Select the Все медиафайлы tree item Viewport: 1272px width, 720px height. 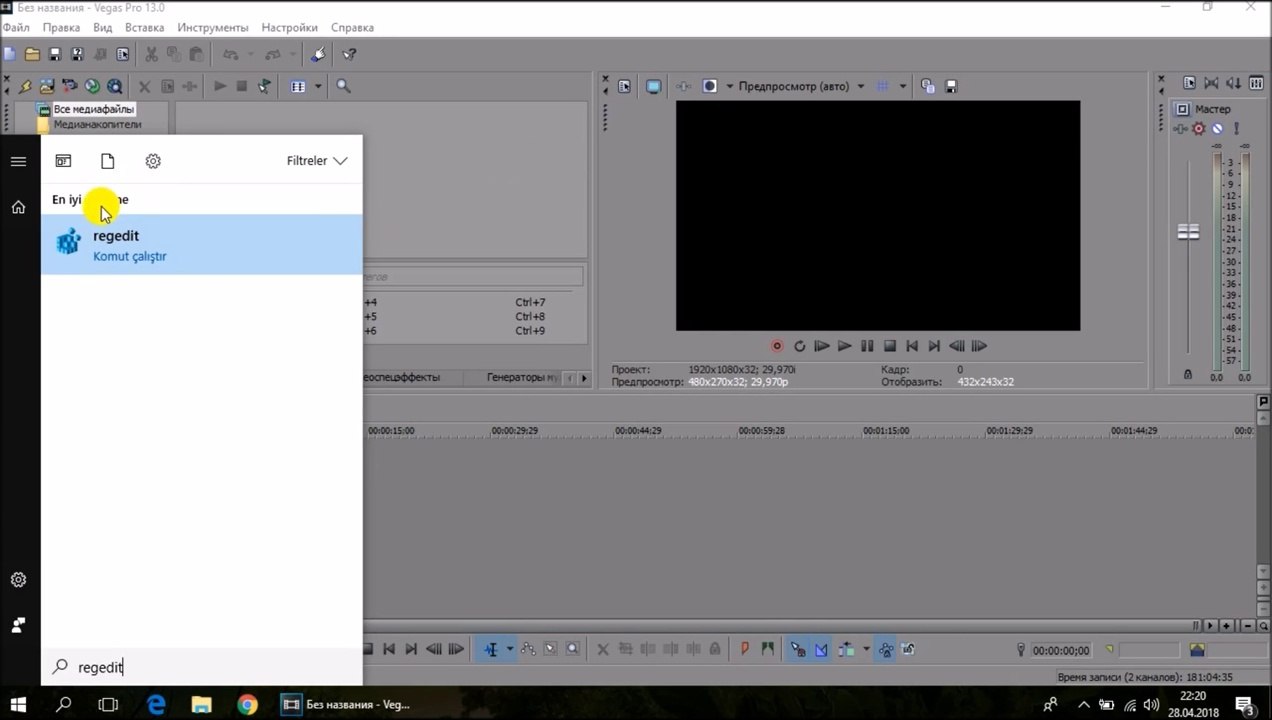click(94, 109)
